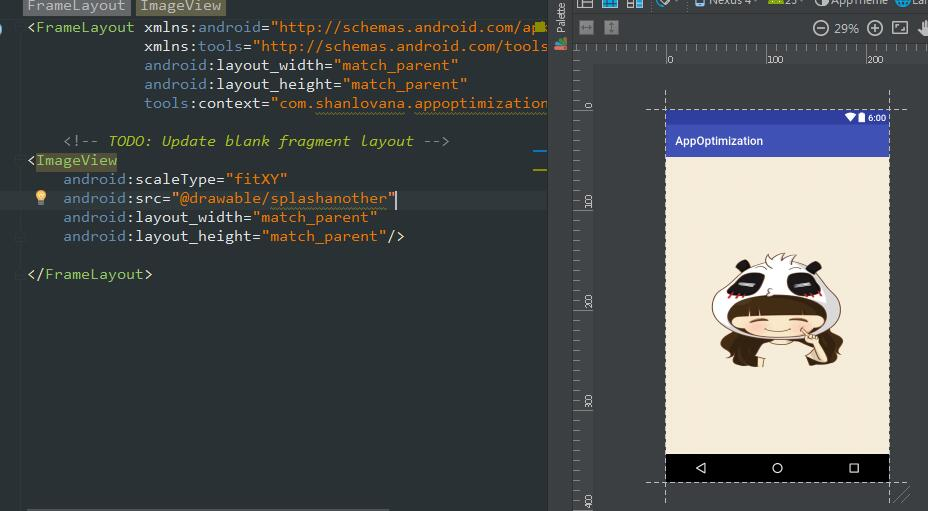Zoom in the design preview

point(875,28)
